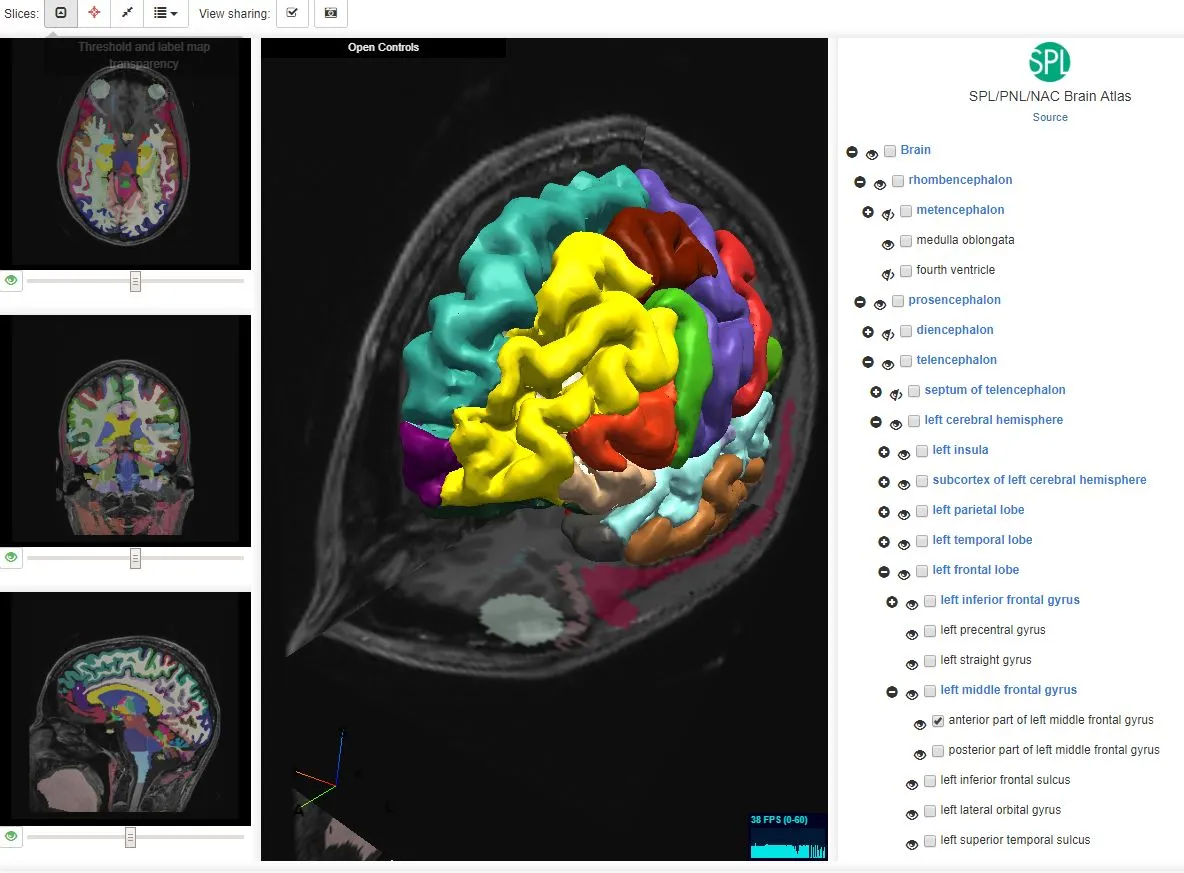Click the camera capture icon in View sharing

pos(330,14)
